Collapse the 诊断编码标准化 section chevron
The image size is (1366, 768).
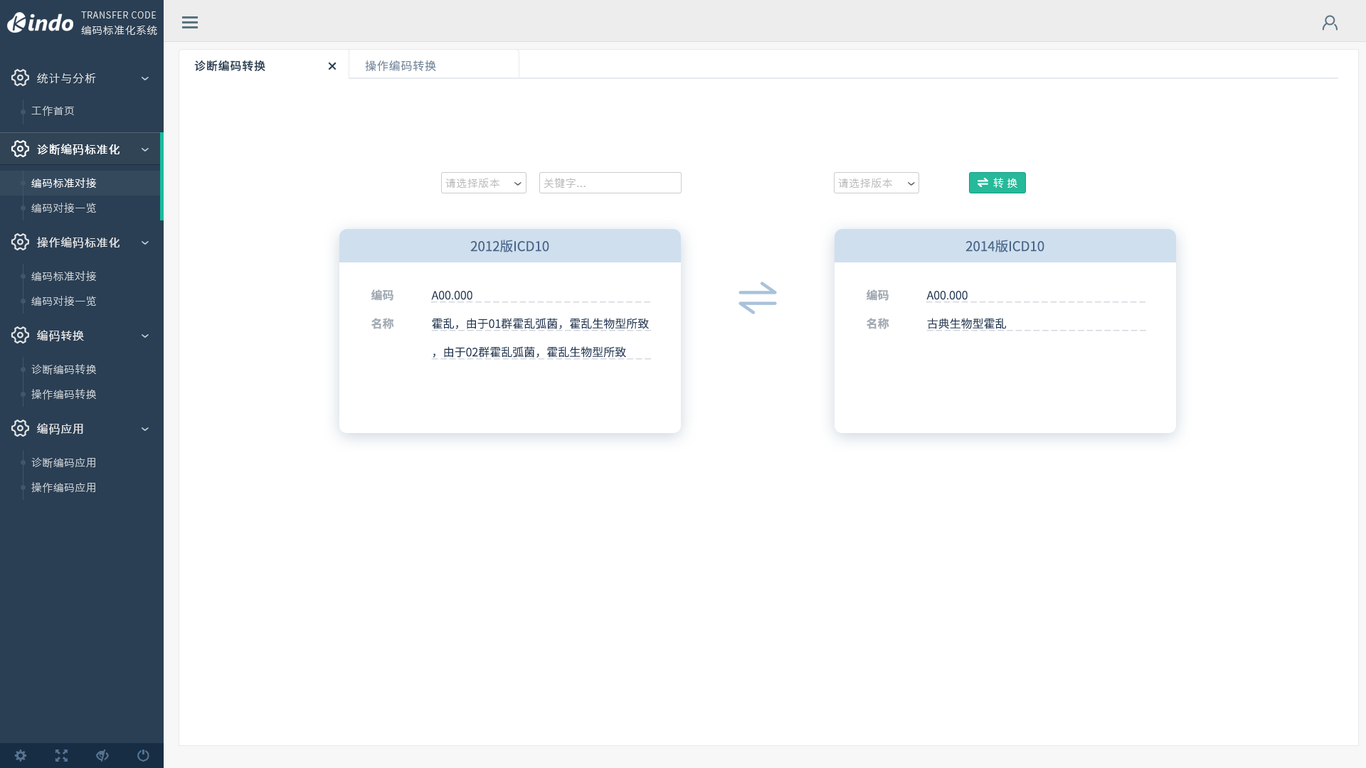(145, 149)
